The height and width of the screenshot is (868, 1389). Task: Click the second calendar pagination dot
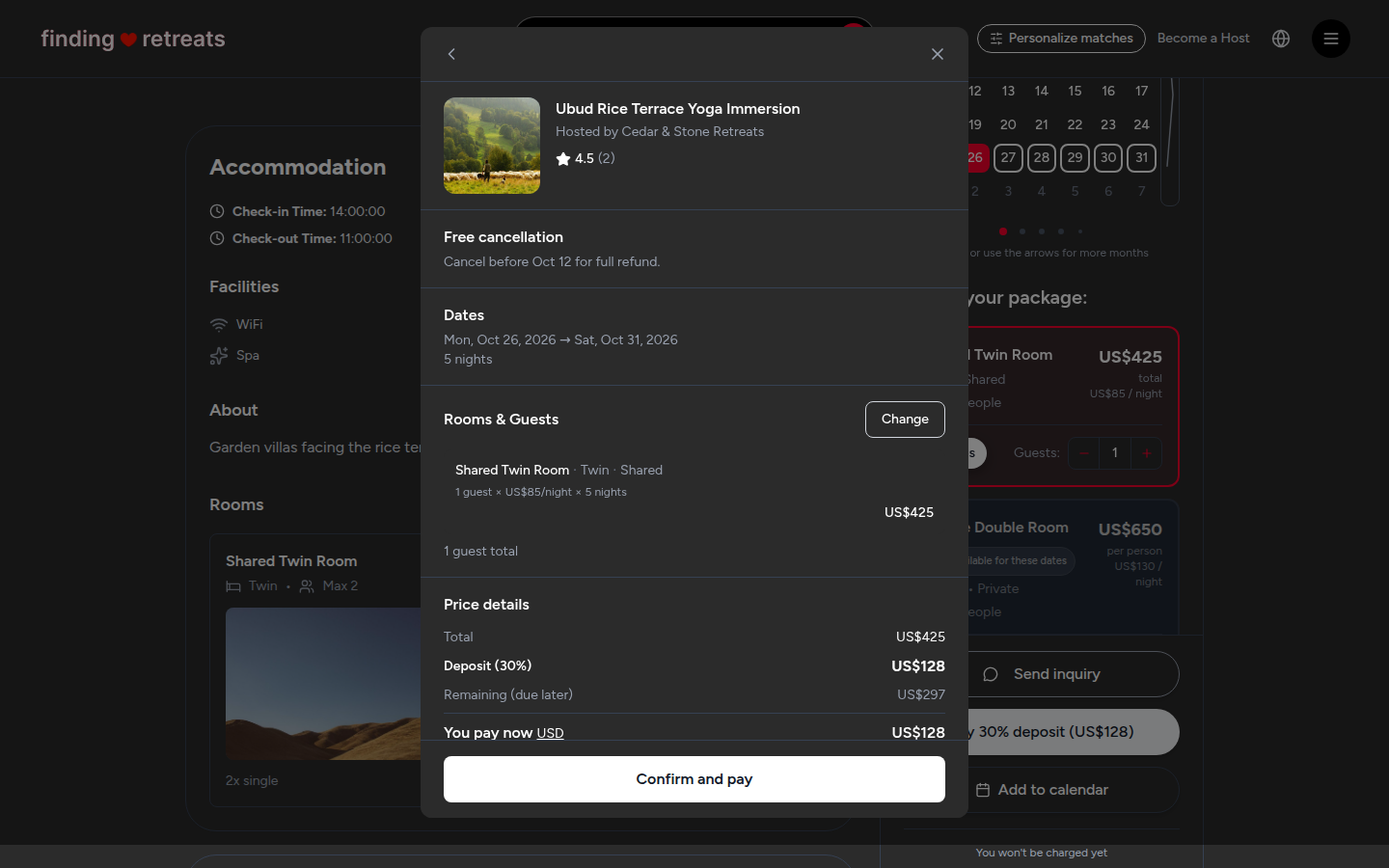point(1022,231)
